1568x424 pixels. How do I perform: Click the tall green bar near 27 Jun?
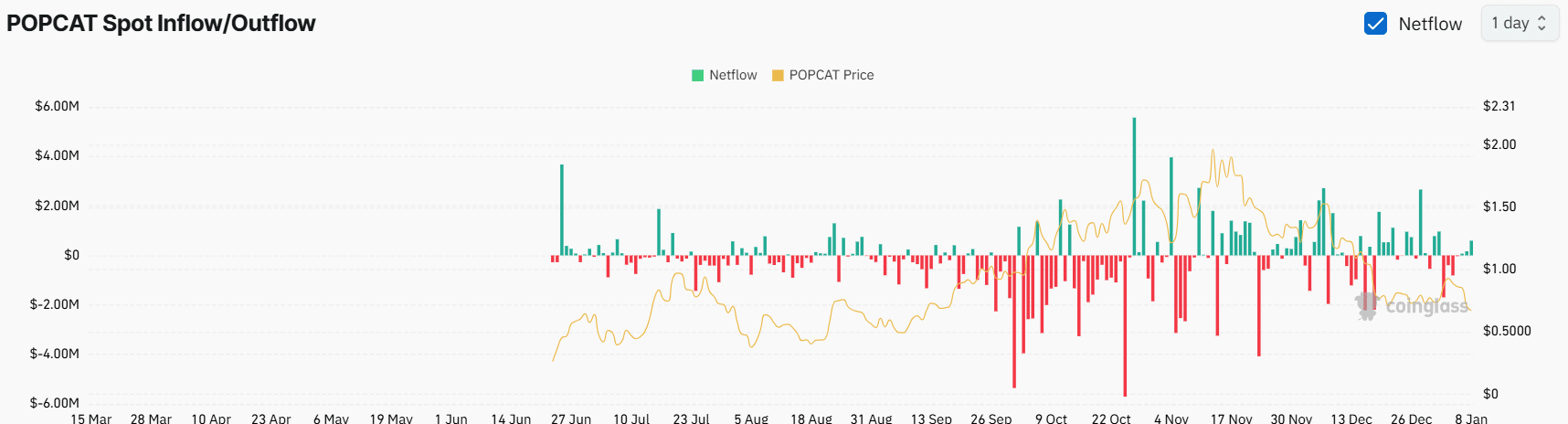[x=562, y=210]
